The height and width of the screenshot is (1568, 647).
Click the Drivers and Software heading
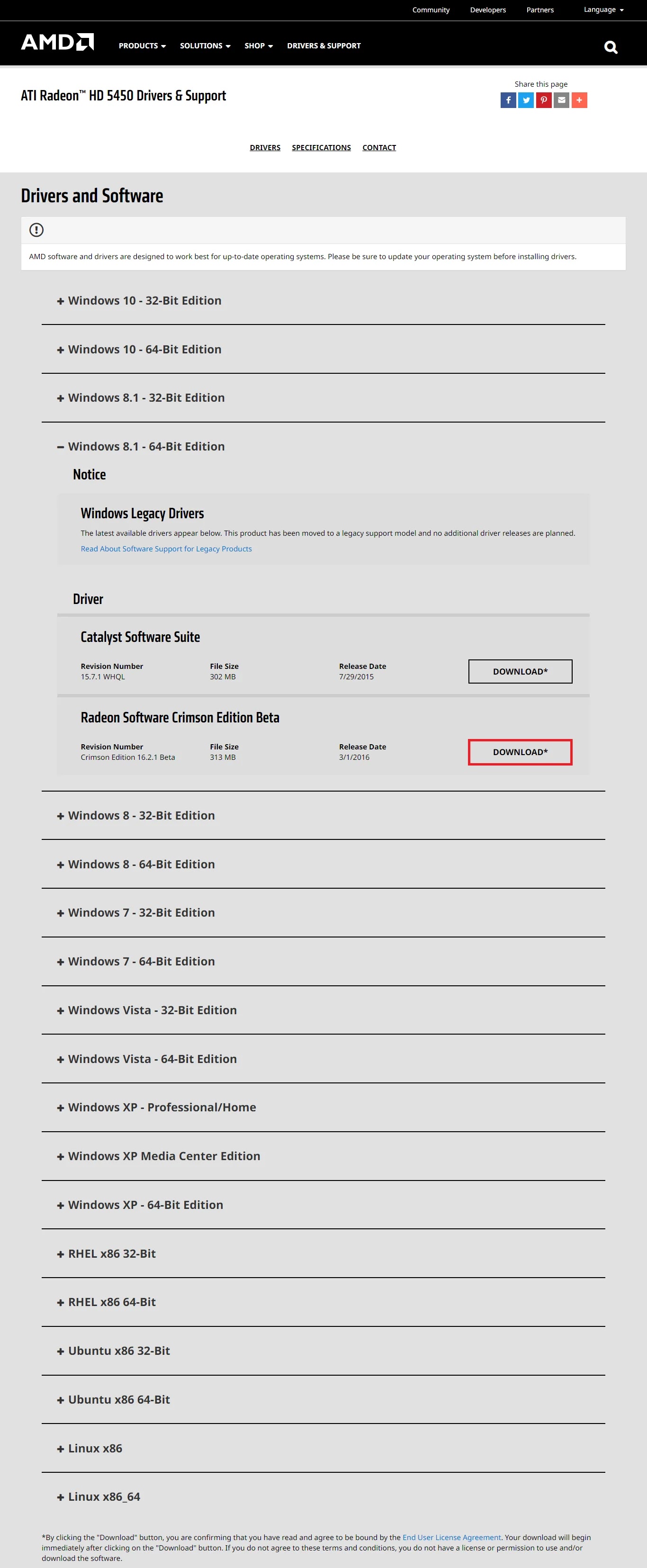tap(92, 196)
